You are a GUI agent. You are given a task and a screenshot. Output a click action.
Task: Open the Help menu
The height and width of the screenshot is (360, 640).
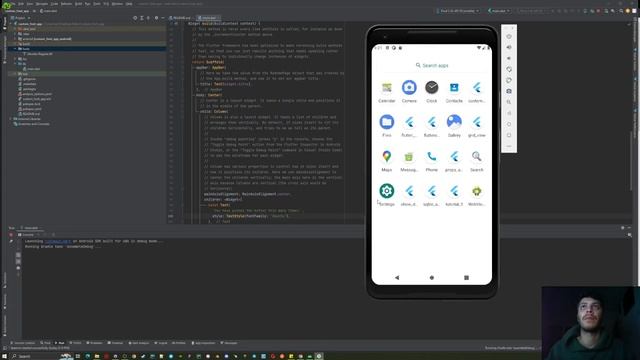coord(129,4)
